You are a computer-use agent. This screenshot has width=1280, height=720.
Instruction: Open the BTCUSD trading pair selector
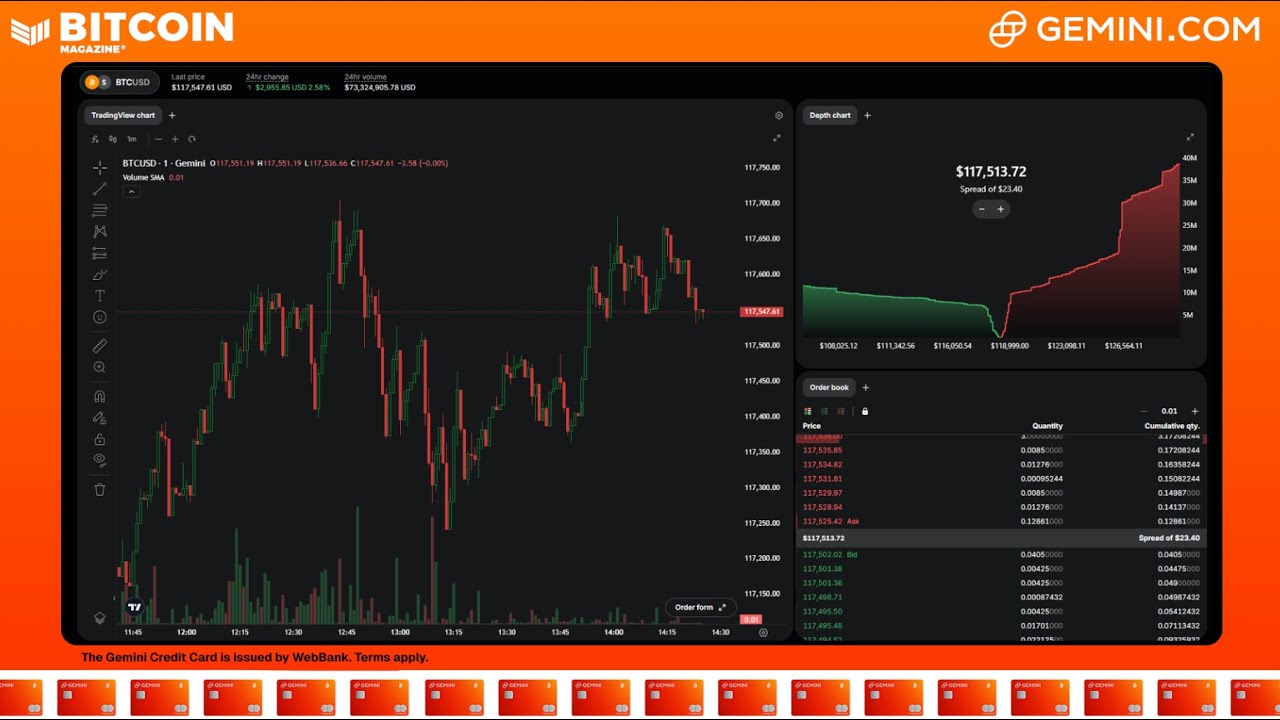[x=119, y=82]
